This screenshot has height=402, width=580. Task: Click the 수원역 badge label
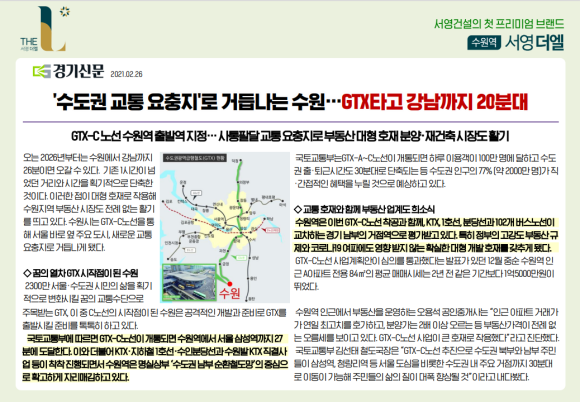click(484, 43)
